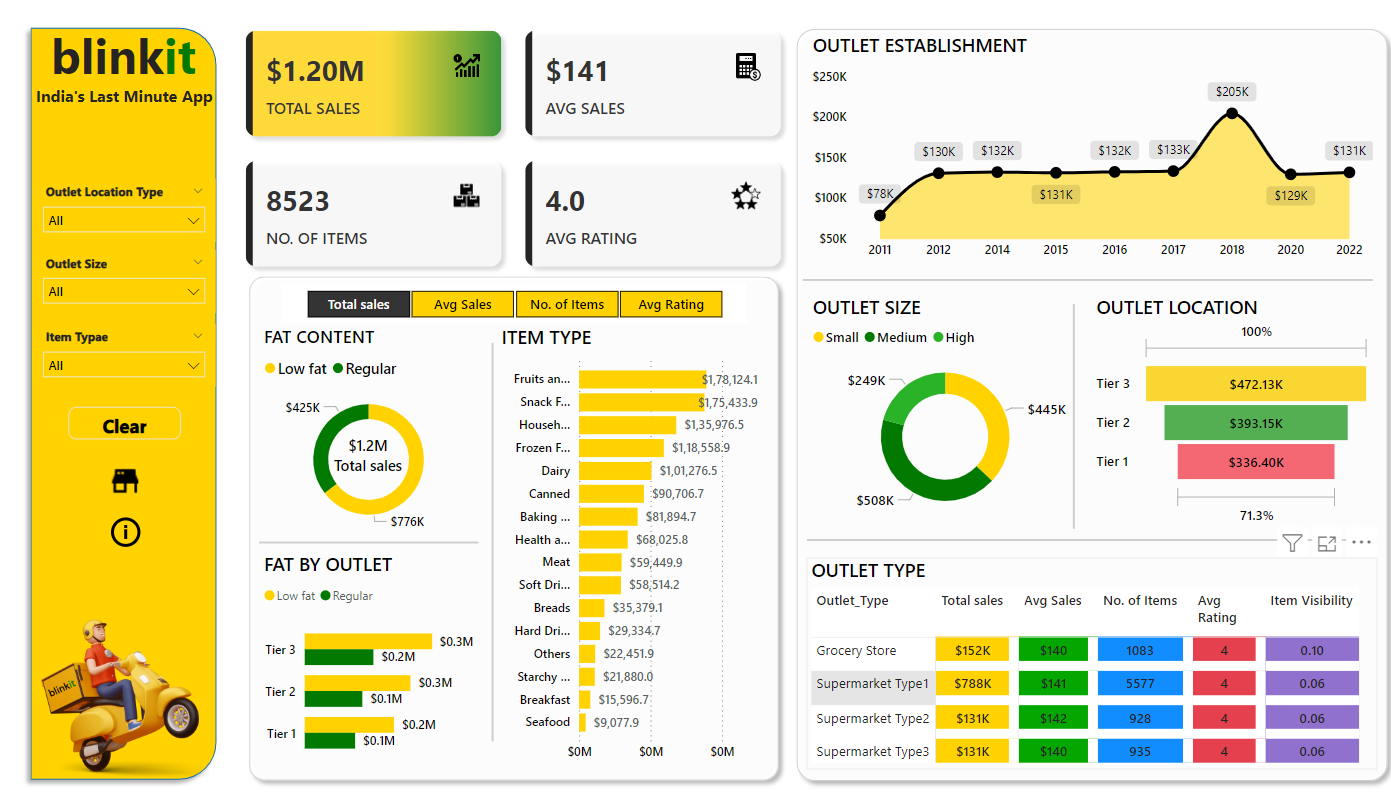Sort by Avg Sales column header
1391x795 pixels.
(x=1053, y=601)
